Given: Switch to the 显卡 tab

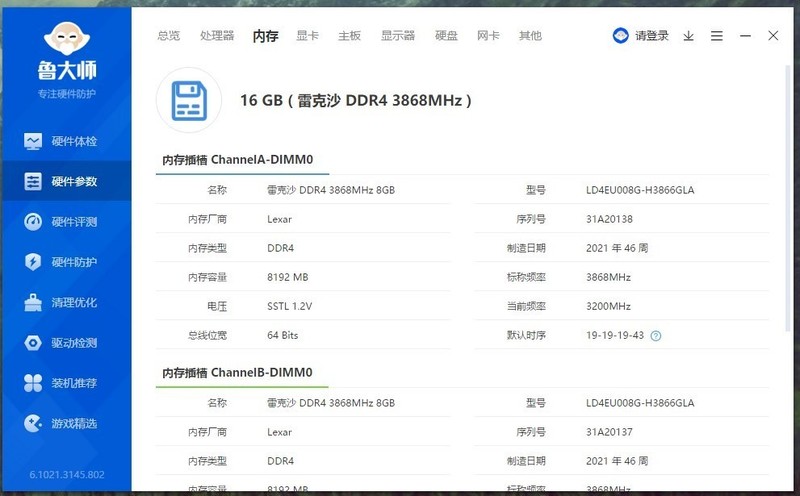Looking at the screenshot, I should 308,36.
